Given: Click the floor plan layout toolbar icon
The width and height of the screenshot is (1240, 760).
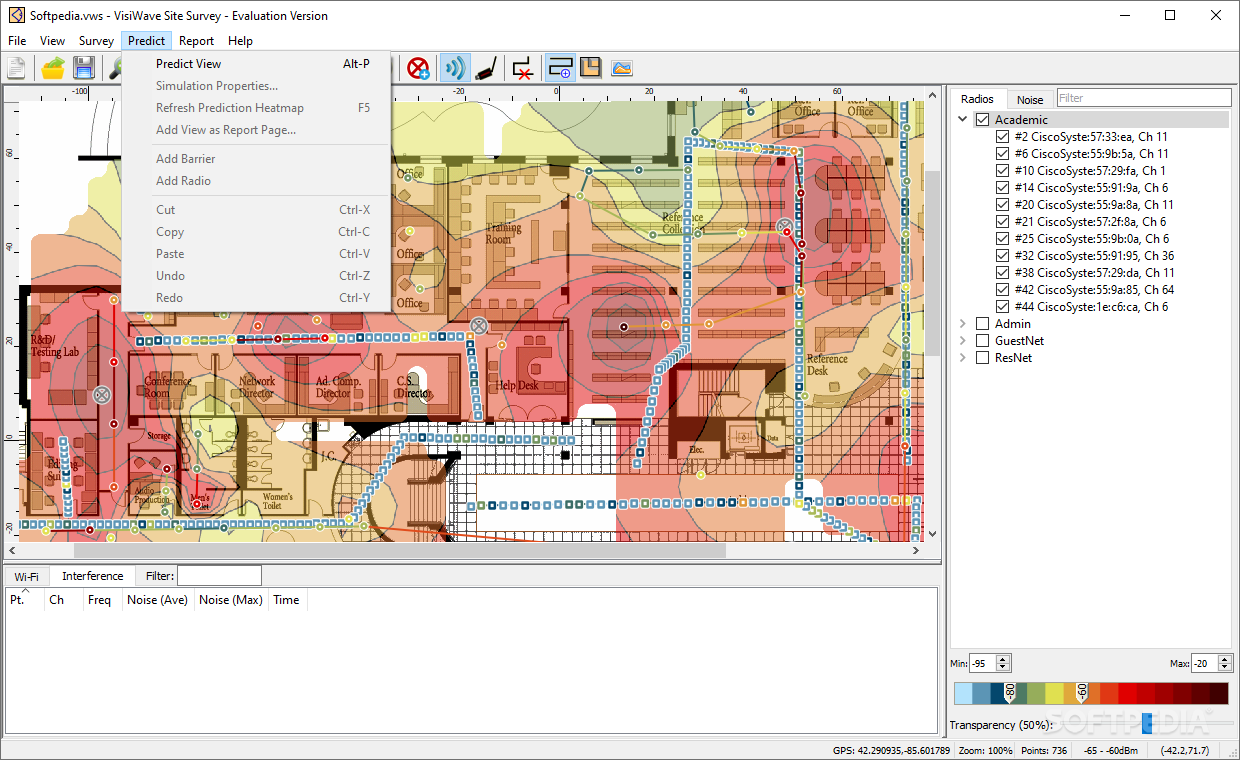Looking at the screenshot, I should click(x=590, y=68).
